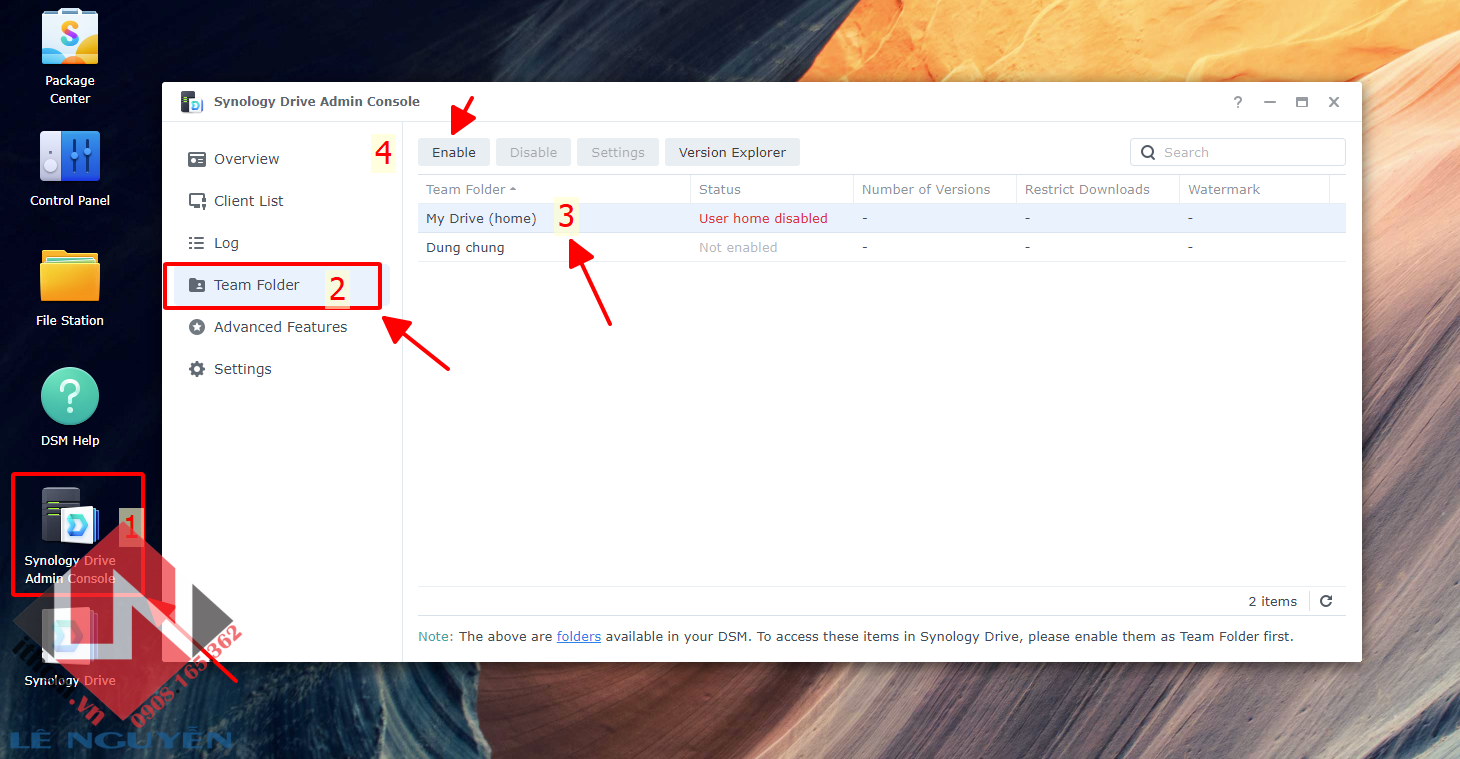The width and height of the screenshot is (1460, 759).
Task: Open Settings section in sidebar
Action: tap(243, 369)
